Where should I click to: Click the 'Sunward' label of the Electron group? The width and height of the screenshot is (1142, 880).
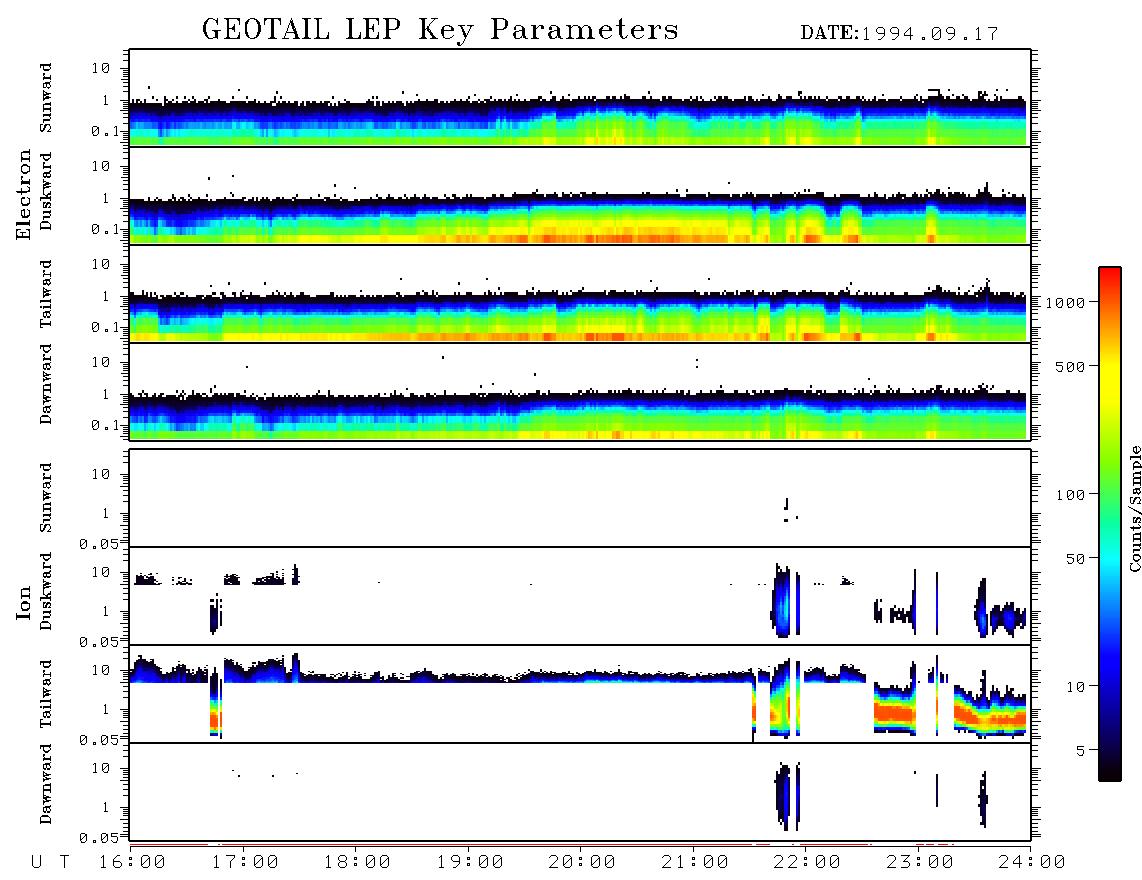click(45, 98)
